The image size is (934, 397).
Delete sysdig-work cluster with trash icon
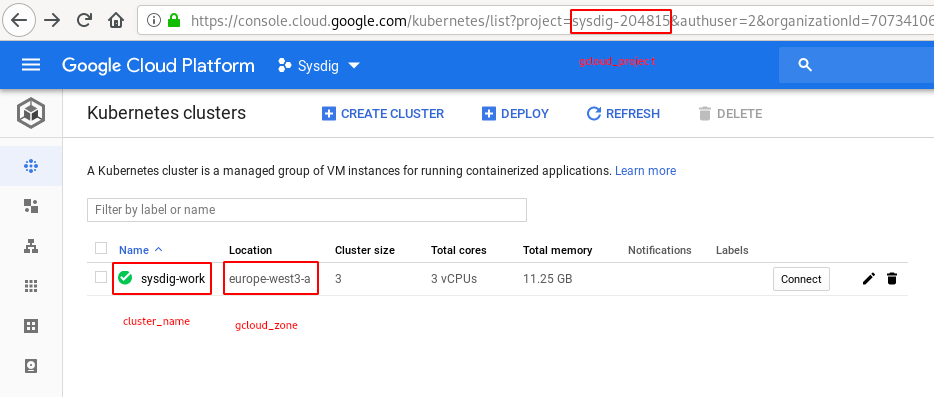892,278
